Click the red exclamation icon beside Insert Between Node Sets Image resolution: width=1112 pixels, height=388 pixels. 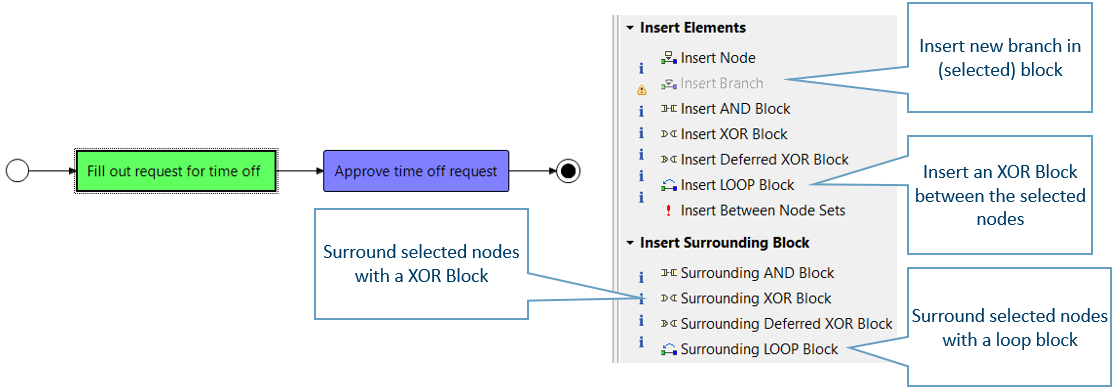click(x=668, y=211)
